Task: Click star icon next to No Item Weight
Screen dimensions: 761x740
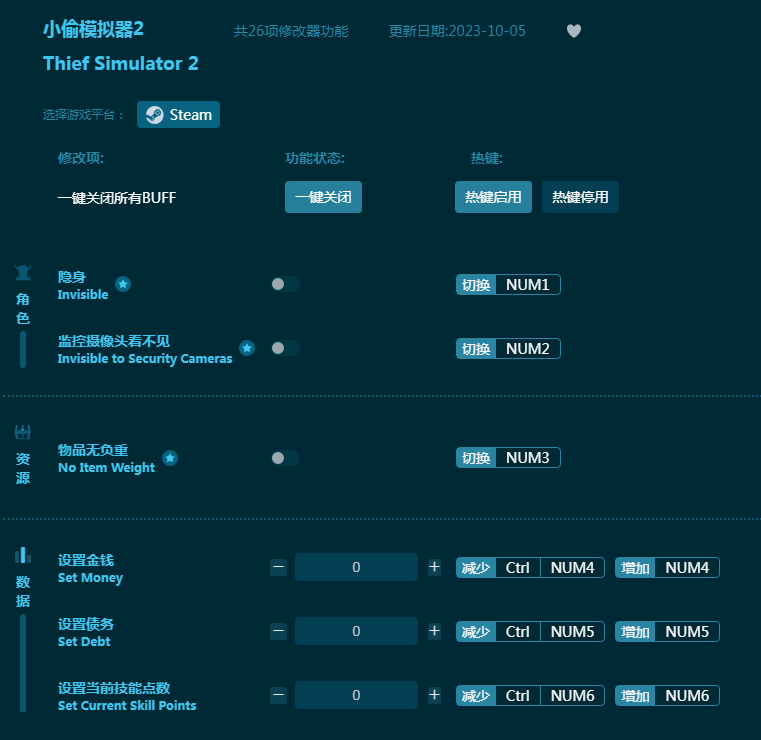Action: coord(170,458)
